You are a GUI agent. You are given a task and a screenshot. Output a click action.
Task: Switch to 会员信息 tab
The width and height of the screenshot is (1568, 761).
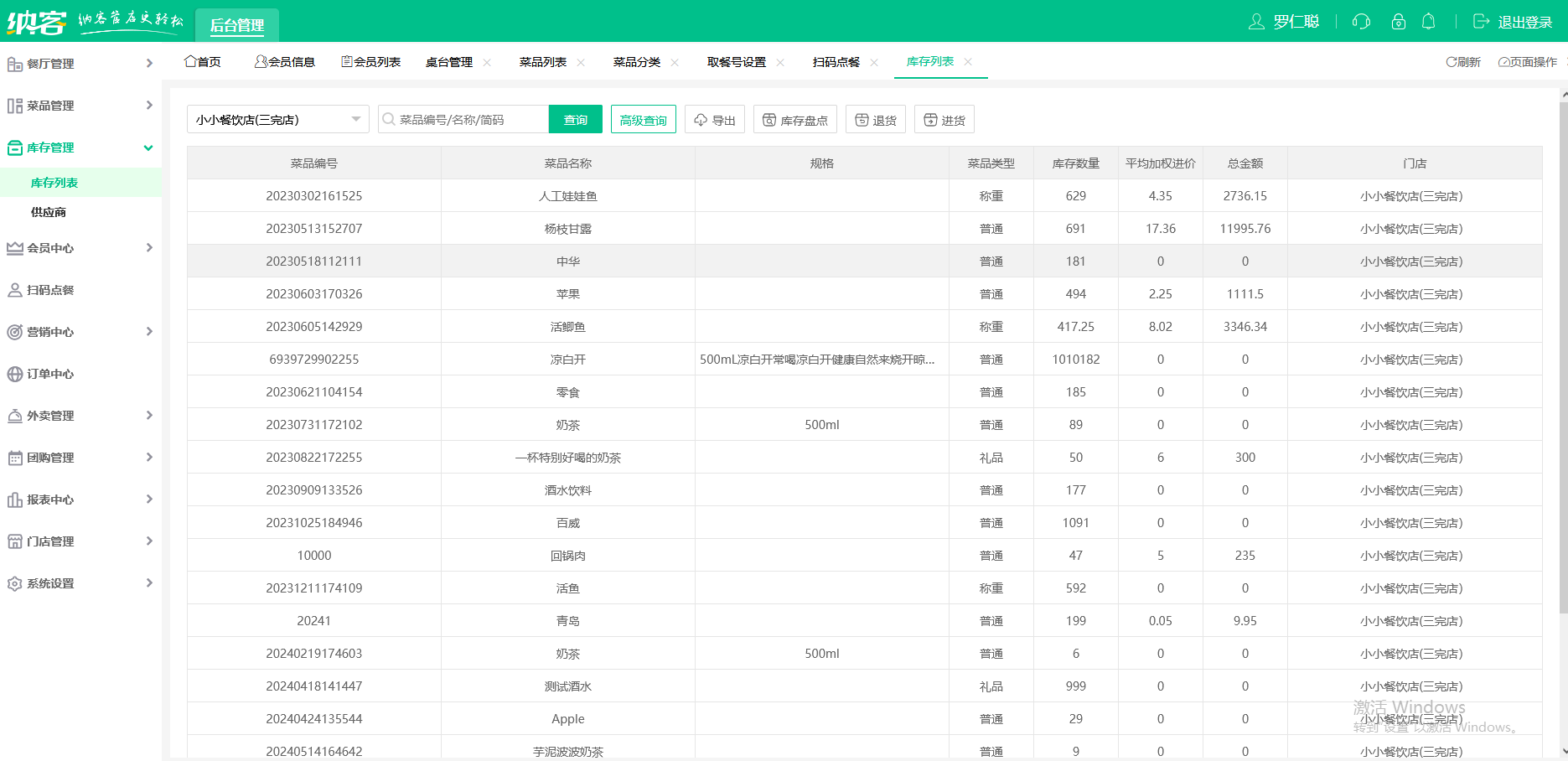[x=285, y=62]
